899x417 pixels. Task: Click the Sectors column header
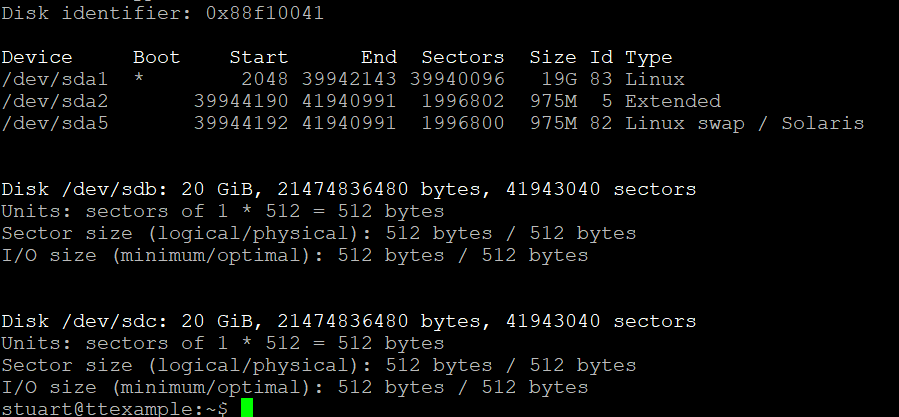(x=462, y=57)
